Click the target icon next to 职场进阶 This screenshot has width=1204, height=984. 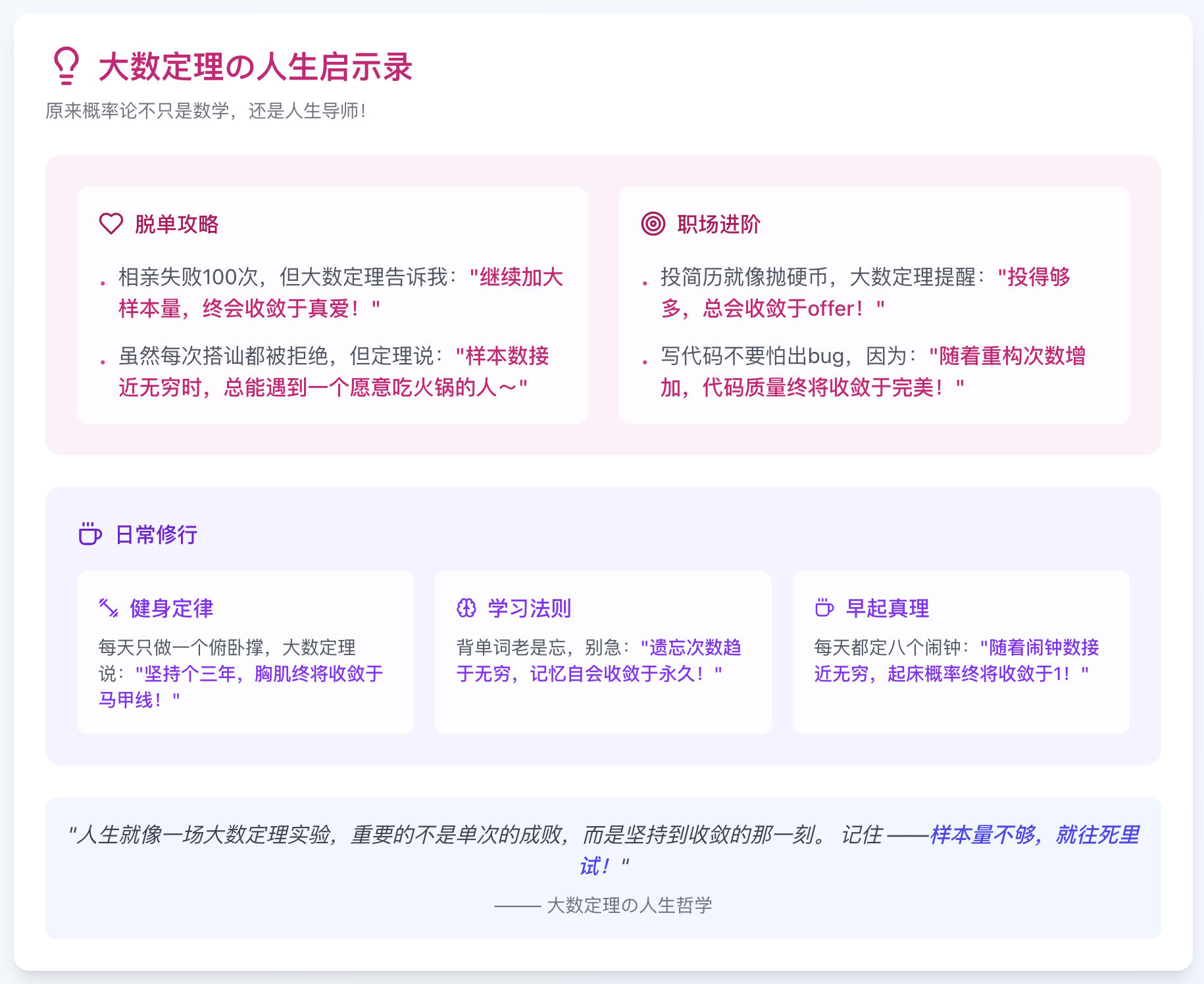653,224
